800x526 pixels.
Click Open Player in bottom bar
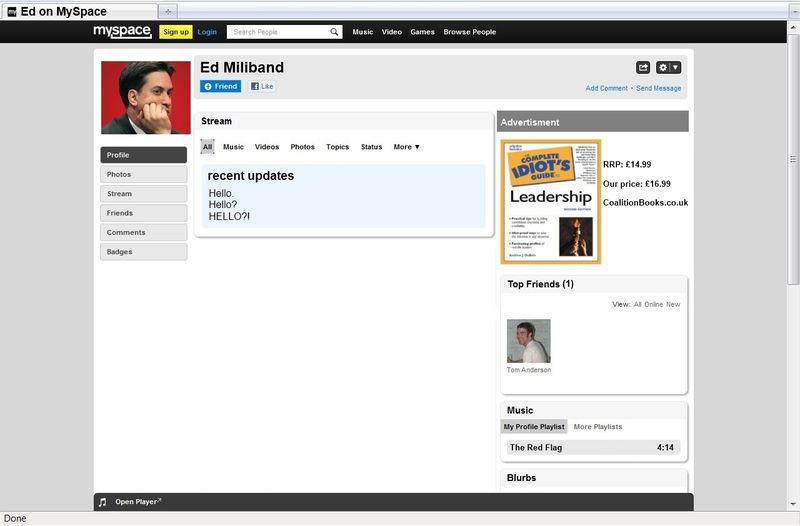click(x=138, y=502)
